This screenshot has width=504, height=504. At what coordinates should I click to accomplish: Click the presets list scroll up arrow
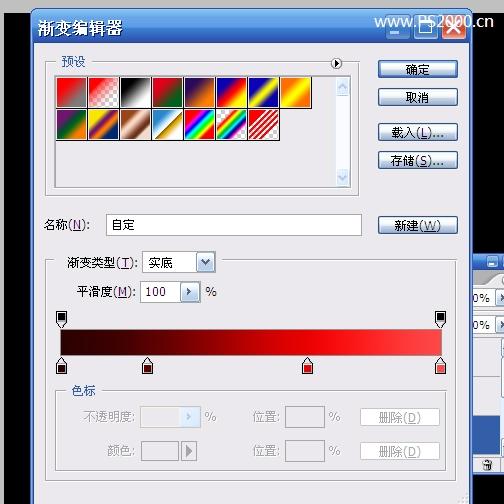point(343,87)
